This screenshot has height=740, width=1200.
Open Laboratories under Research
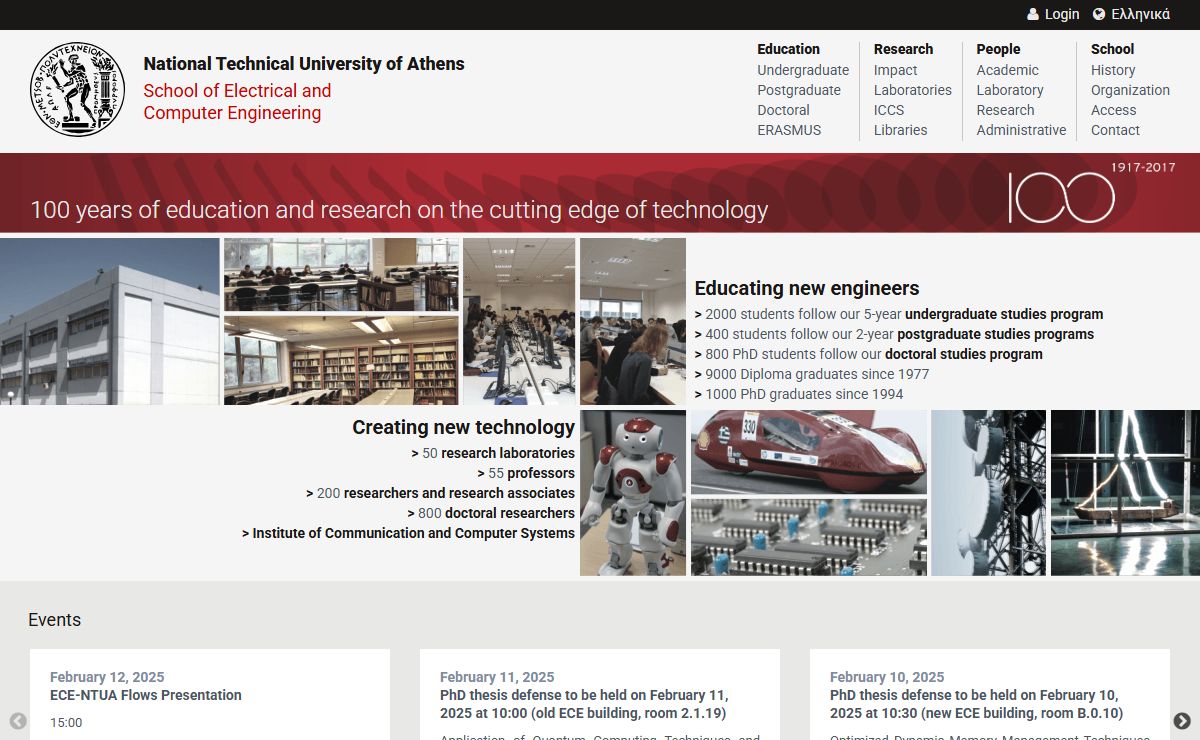[913, 90]
